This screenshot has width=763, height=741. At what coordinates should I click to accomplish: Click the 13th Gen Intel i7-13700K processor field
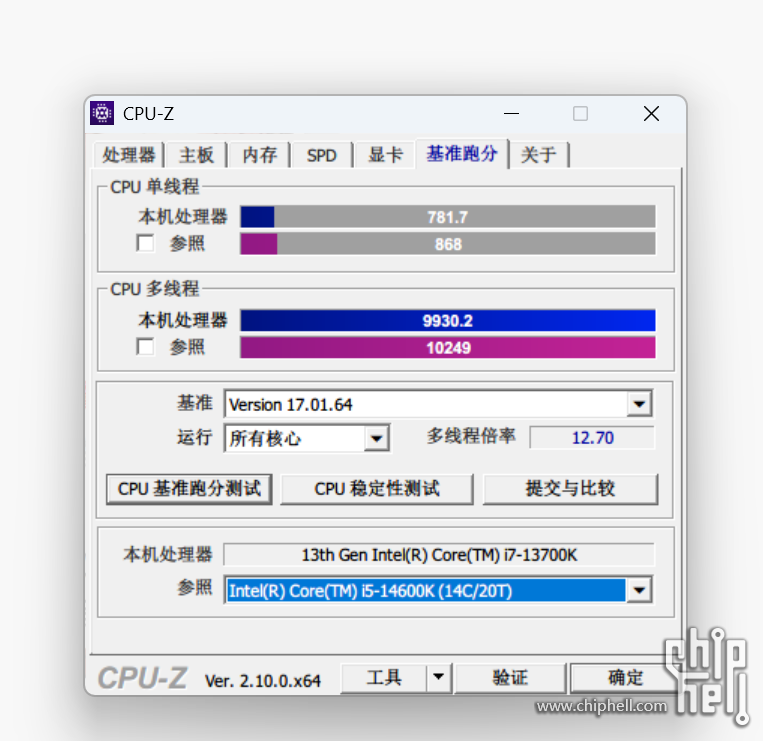click(x=439, y=555)
